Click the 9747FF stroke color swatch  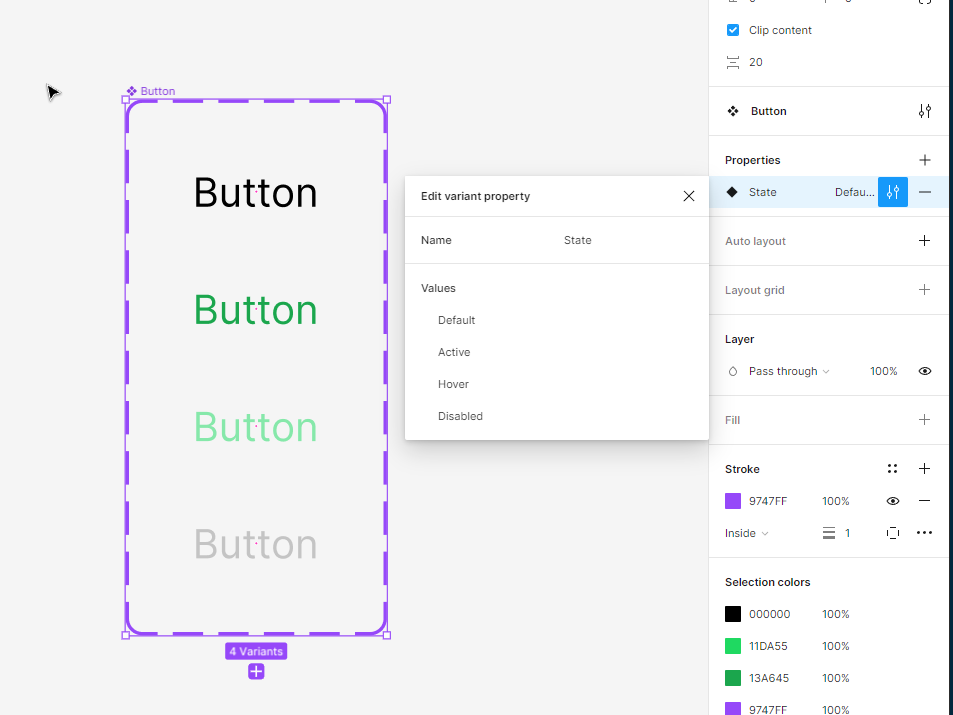tap(733, 501)
